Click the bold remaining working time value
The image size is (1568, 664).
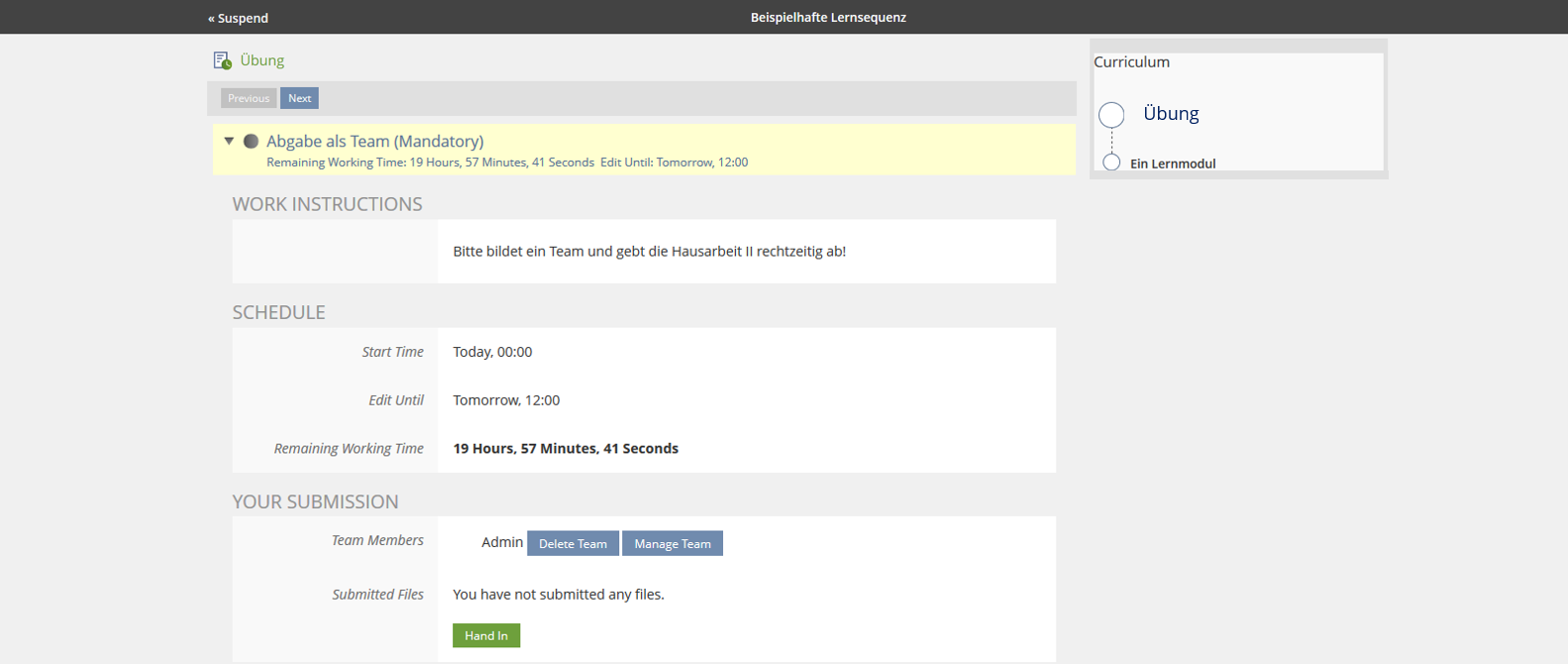click(x=566, y=448)
